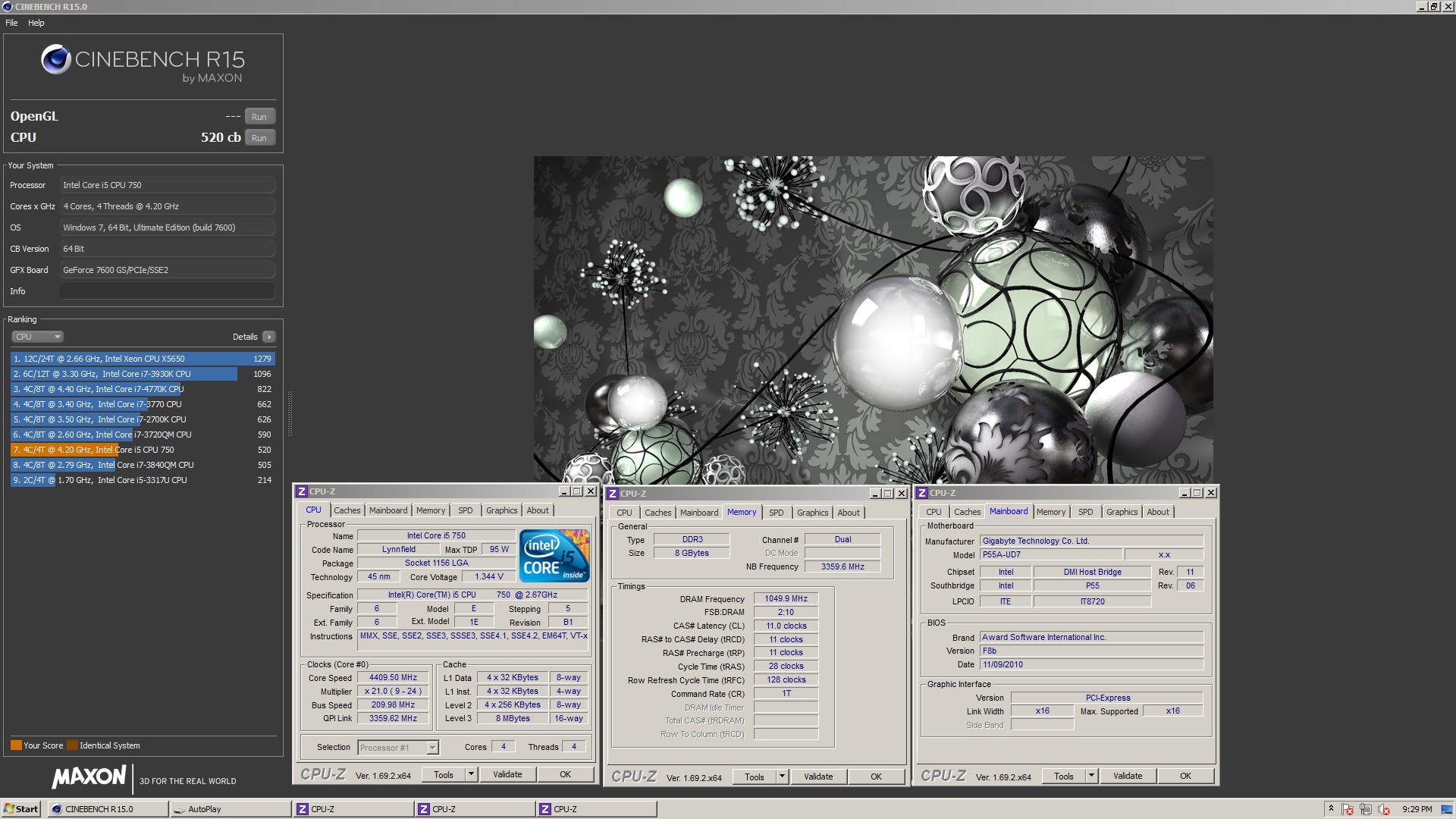
Task: Expand Tools arrow in Mainboard CPU-Z window
Action: 1091,776
